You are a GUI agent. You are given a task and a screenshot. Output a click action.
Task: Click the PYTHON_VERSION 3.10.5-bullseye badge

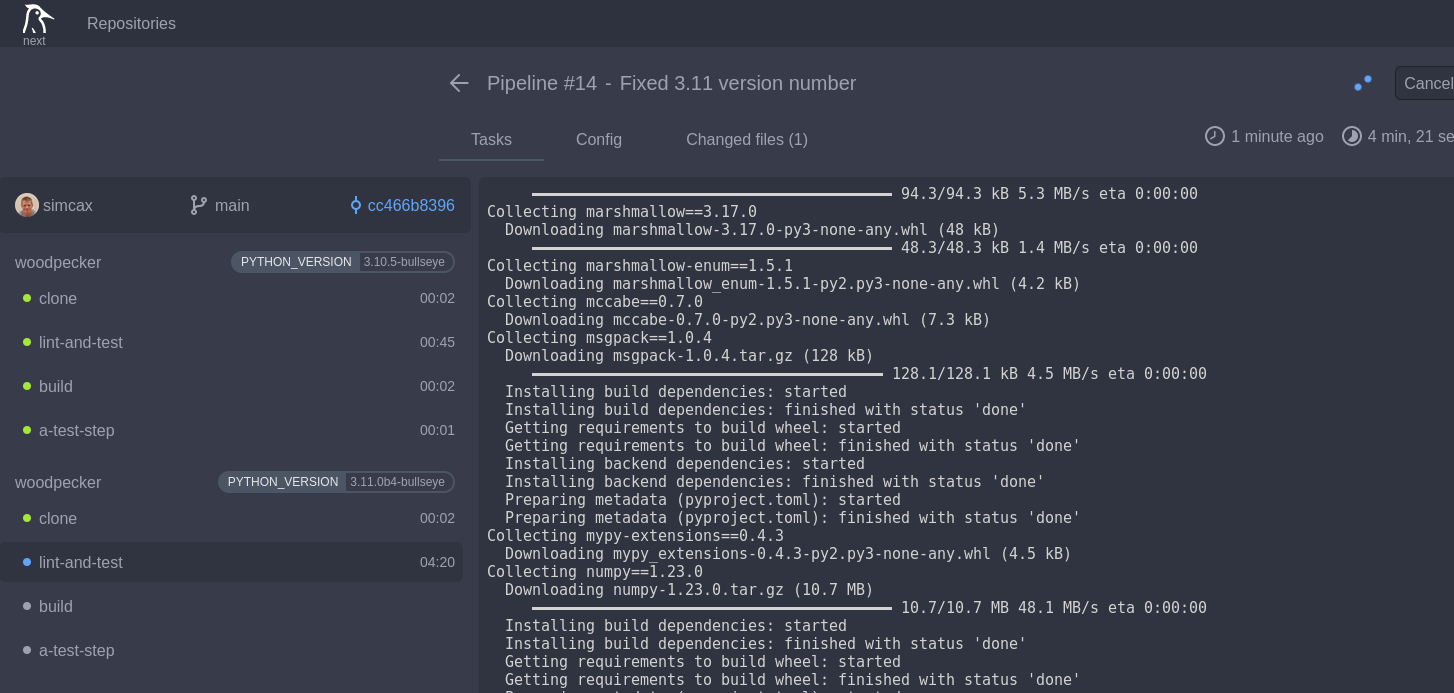coord(343,262)
